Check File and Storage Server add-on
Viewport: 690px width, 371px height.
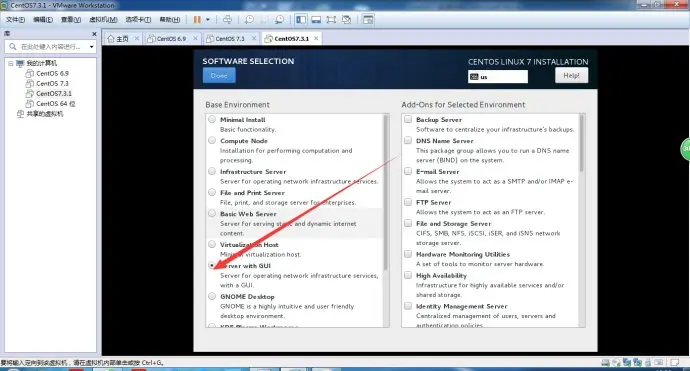[x=408, y=223]
